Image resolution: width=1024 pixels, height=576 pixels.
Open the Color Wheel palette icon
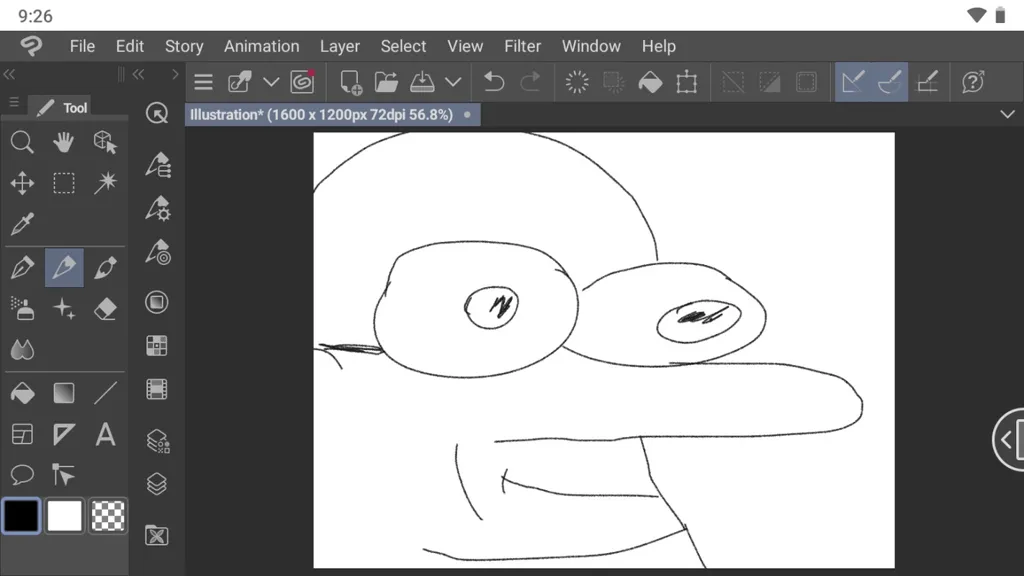[x=157, y=302]
